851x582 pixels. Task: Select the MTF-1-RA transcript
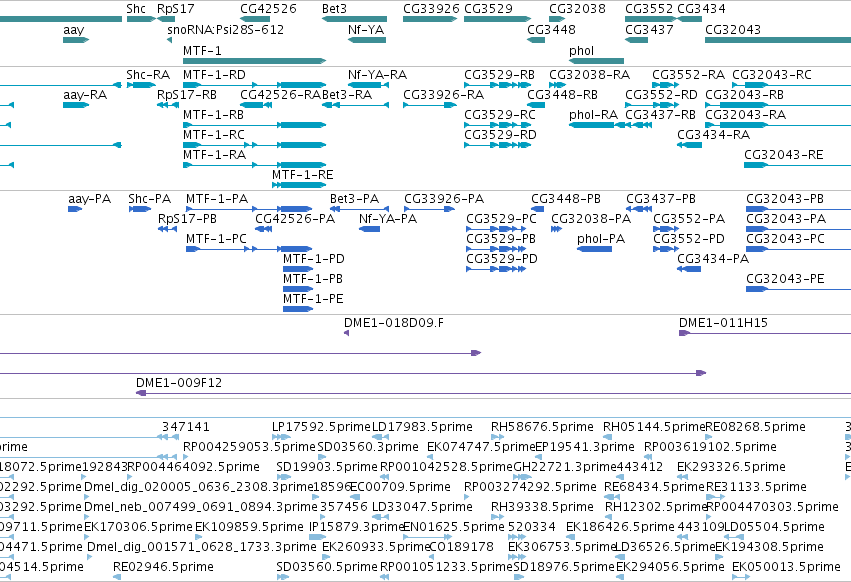pos(255,165)
